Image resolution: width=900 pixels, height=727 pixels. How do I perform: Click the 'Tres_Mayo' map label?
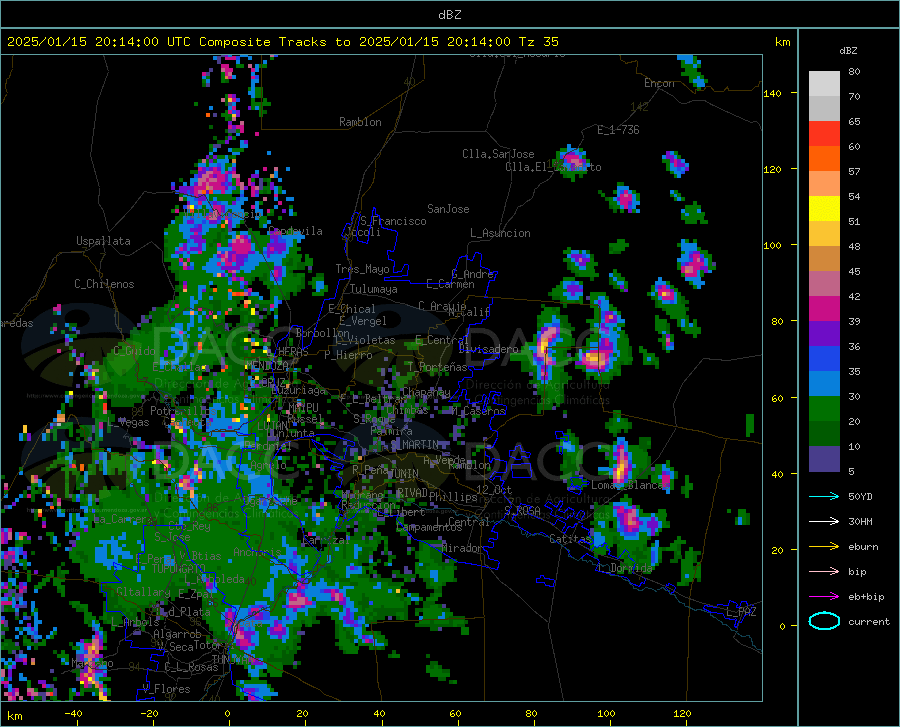362,269
